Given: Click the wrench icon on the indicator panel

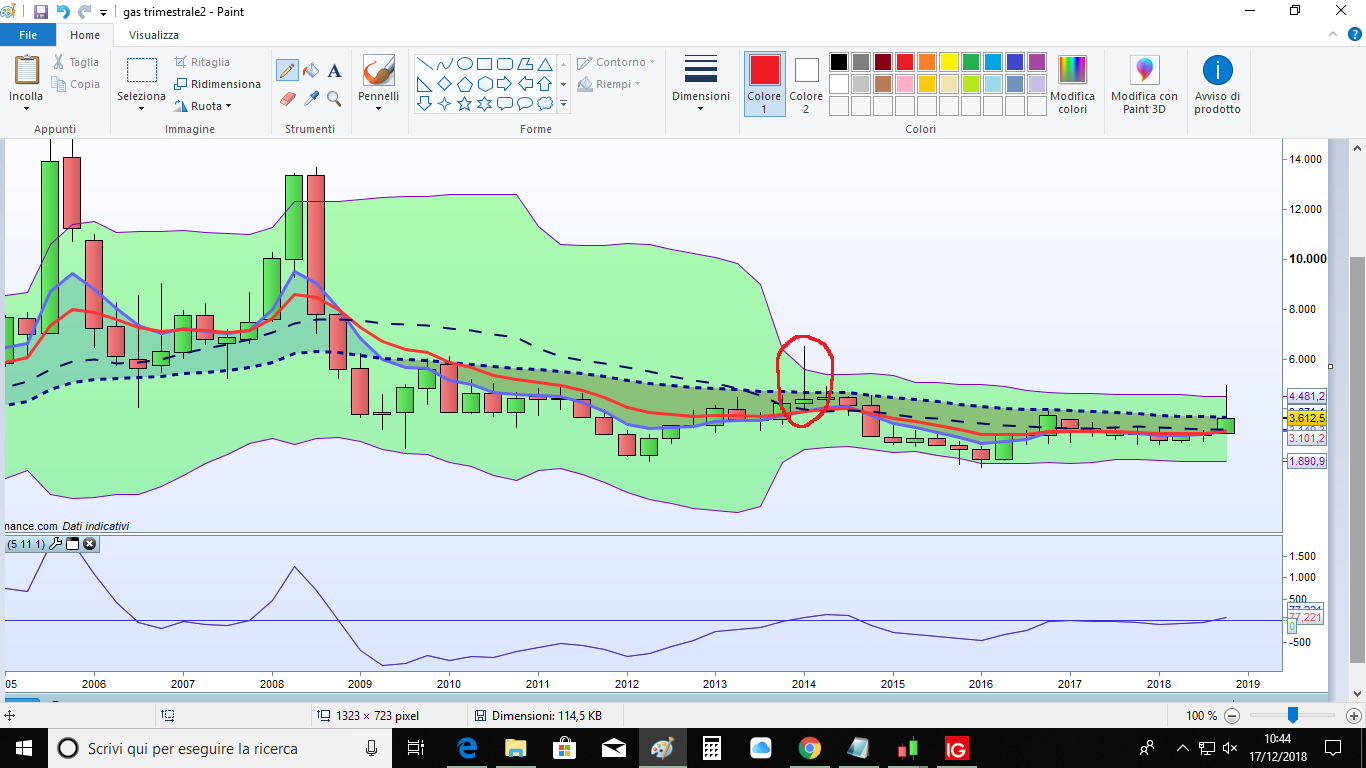Looking at the screenshot, I should tap(56, 544).
